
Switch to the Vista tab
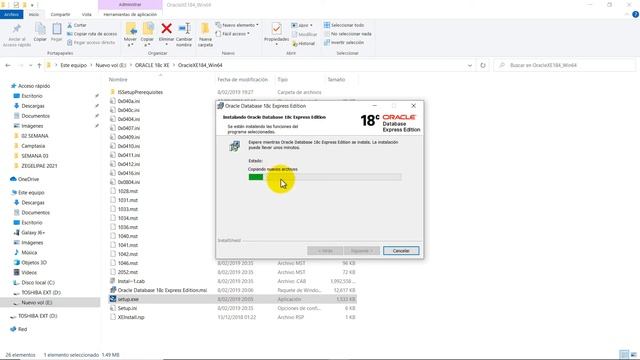click(x=87, y=14)
